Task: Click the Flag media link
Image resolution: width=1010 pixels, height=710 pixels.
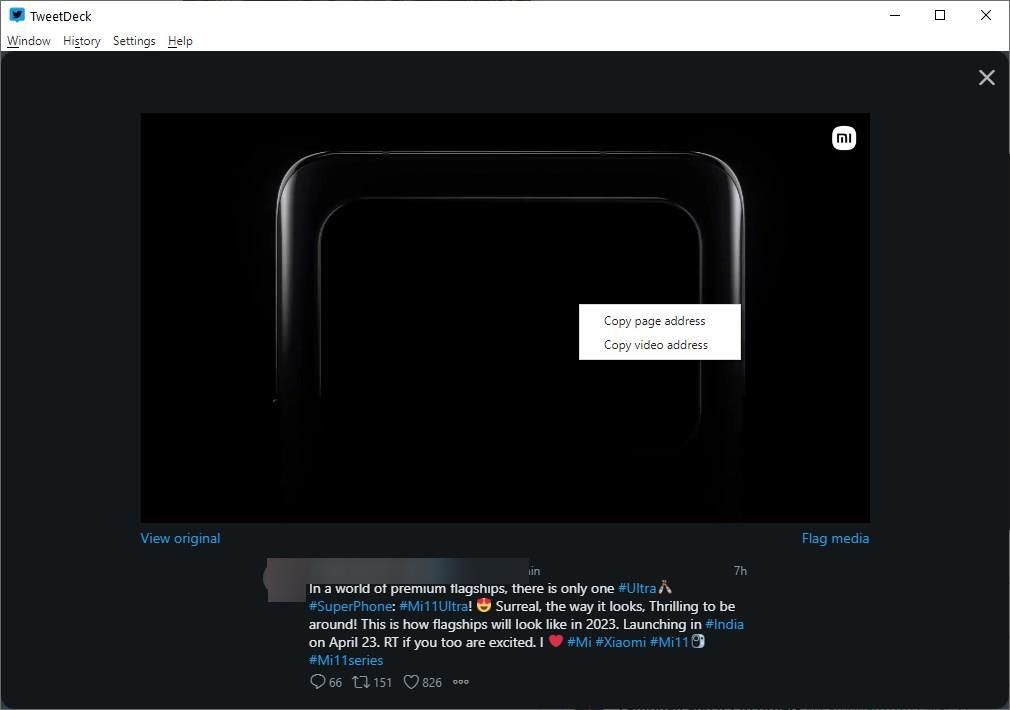Action: [835, 538]
